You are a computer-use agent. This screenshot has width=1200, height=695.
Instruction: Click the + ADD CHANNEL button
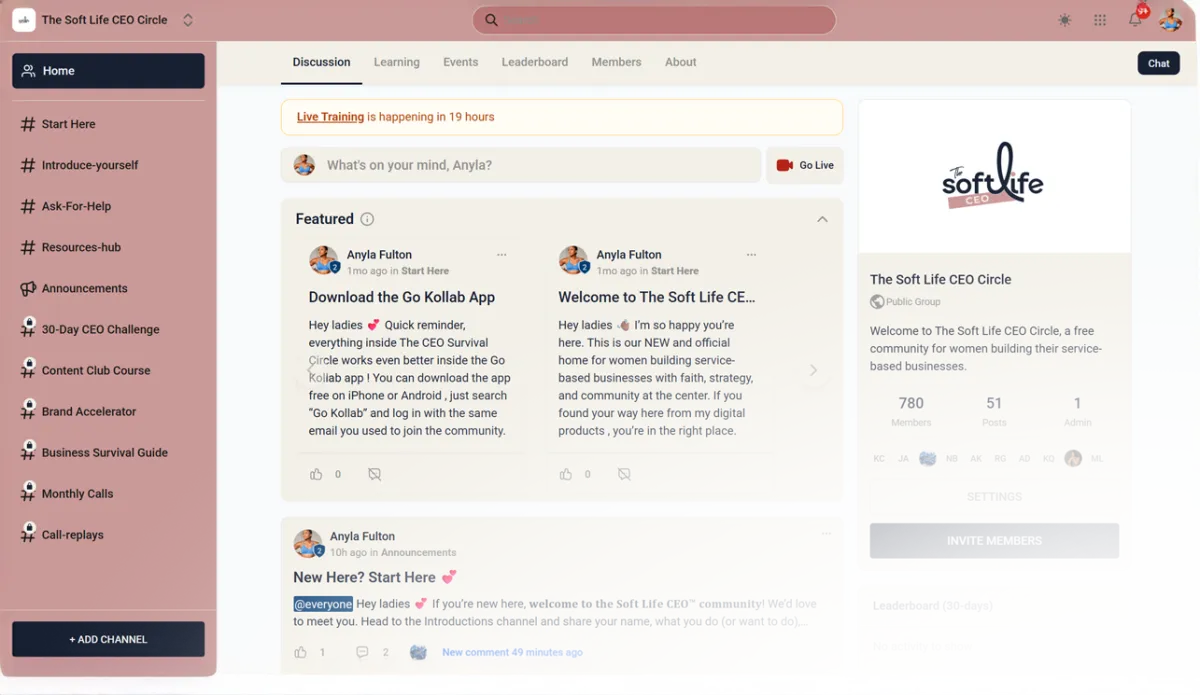click(108, 639)
